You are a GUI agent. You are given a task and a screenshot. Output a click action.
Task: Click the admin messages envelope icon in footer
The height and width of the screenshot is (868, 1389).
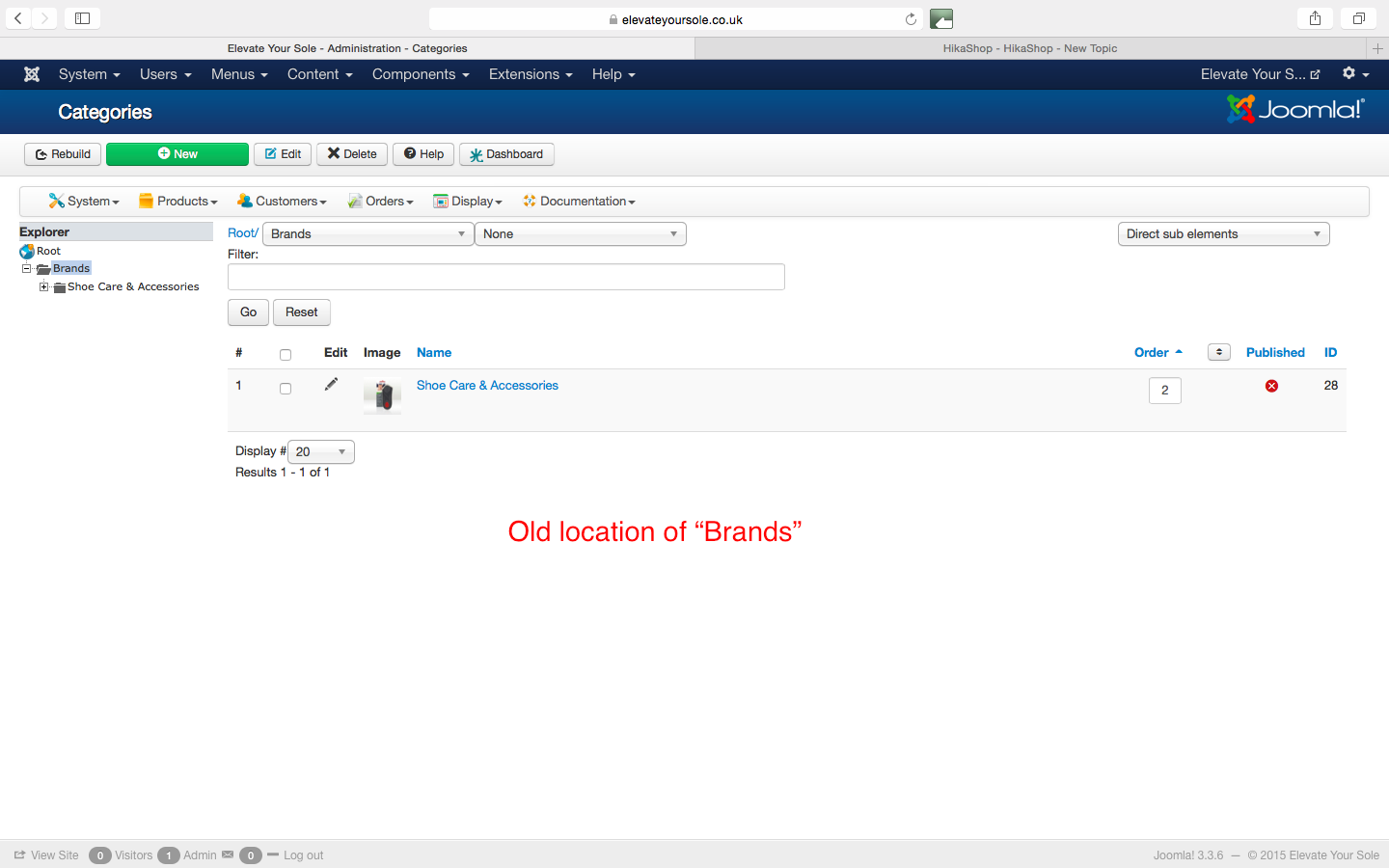pyautogui.click(x=228, y=854)
